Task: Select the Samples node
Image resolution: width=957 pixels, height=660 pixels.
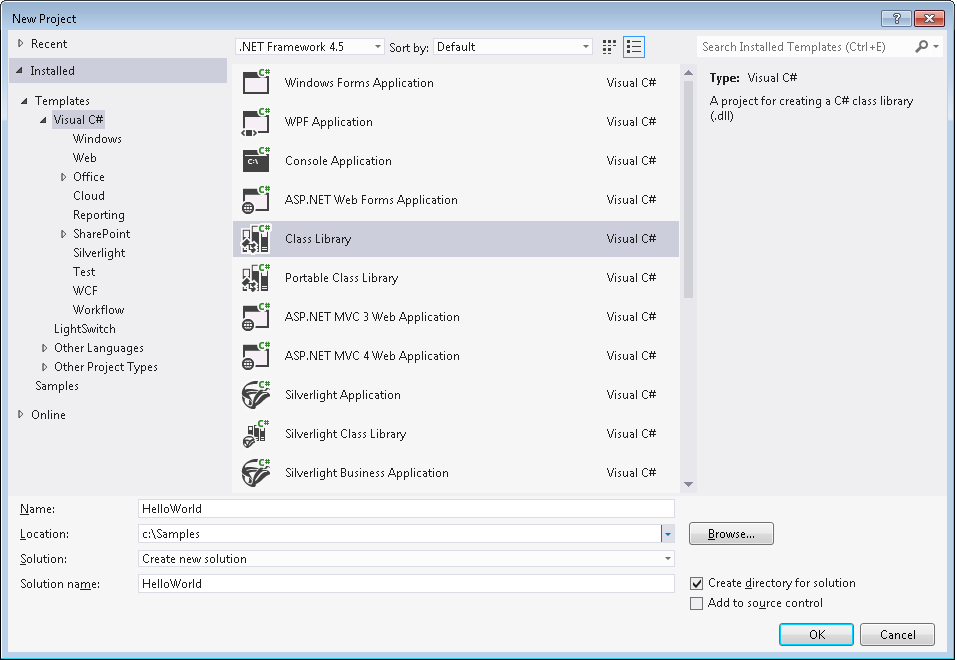Action: coord(57,386)
